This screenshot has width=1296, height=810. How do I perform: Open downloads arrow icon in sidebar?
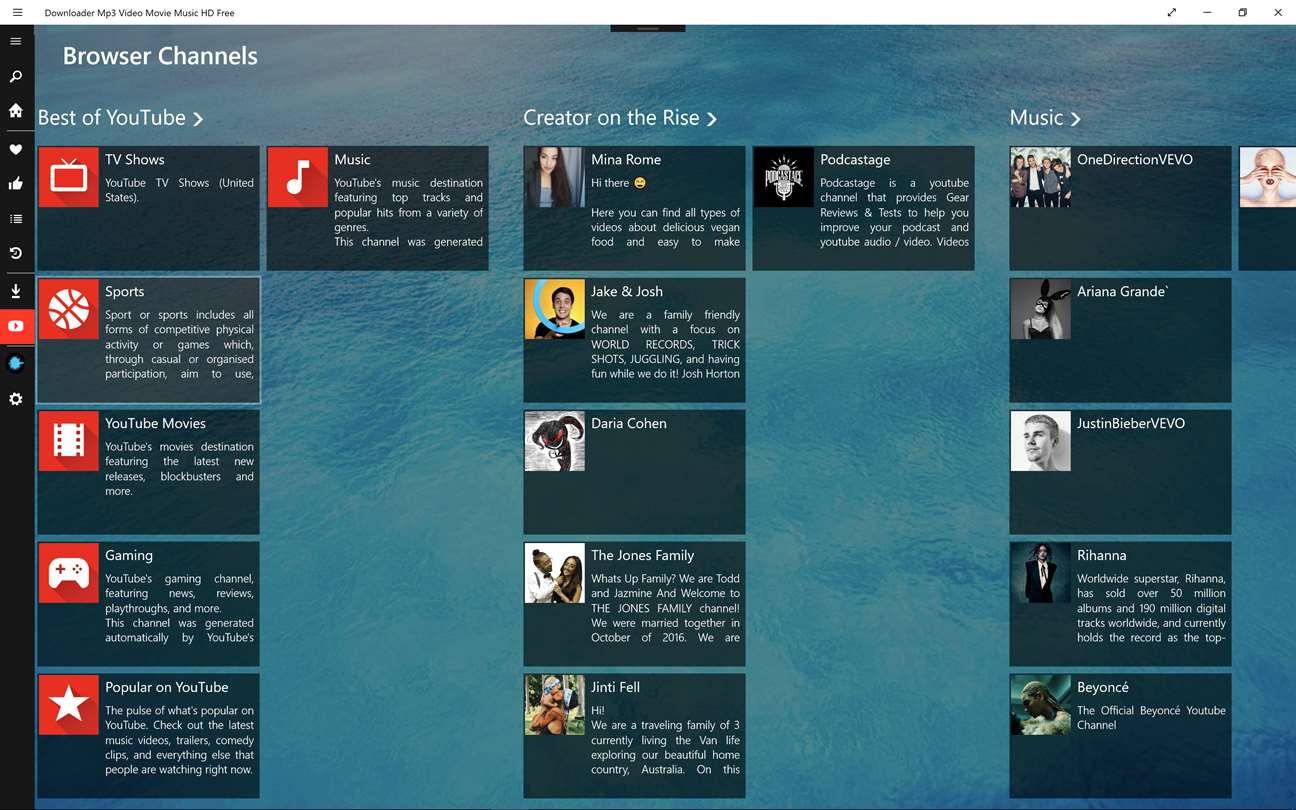(x=15, y=291)
